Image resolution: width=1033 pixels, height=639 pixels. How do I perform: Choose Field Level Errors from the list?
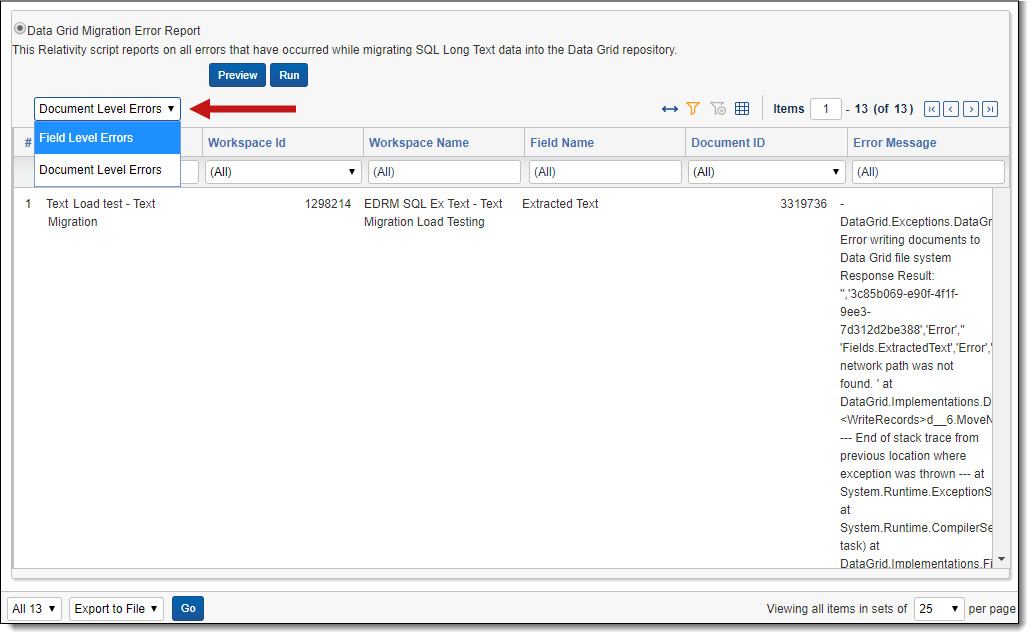tap(107, 138)
